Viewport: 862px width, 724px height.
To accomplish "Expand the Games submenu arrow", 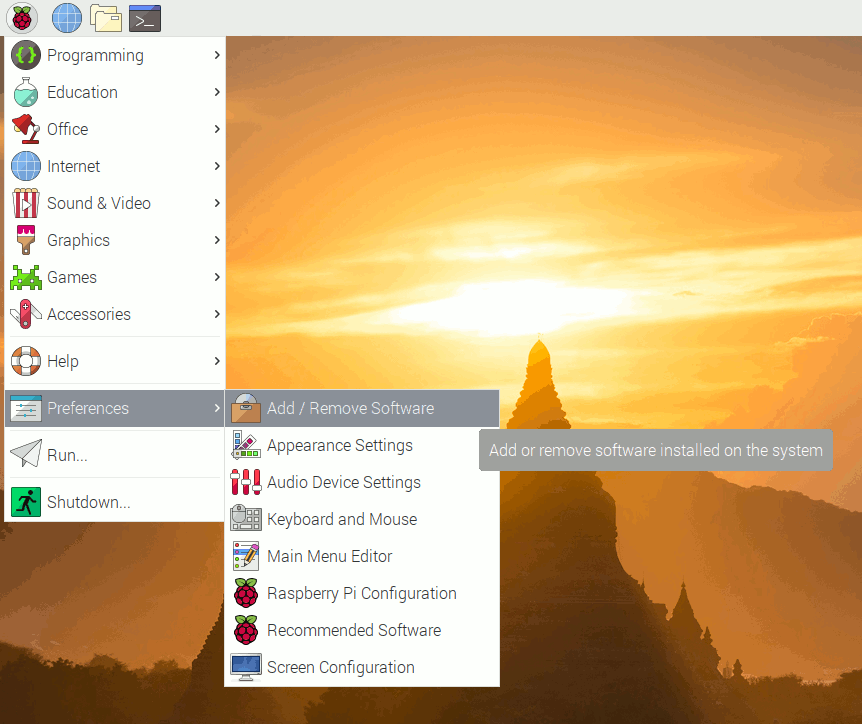I will coord(217,277).
